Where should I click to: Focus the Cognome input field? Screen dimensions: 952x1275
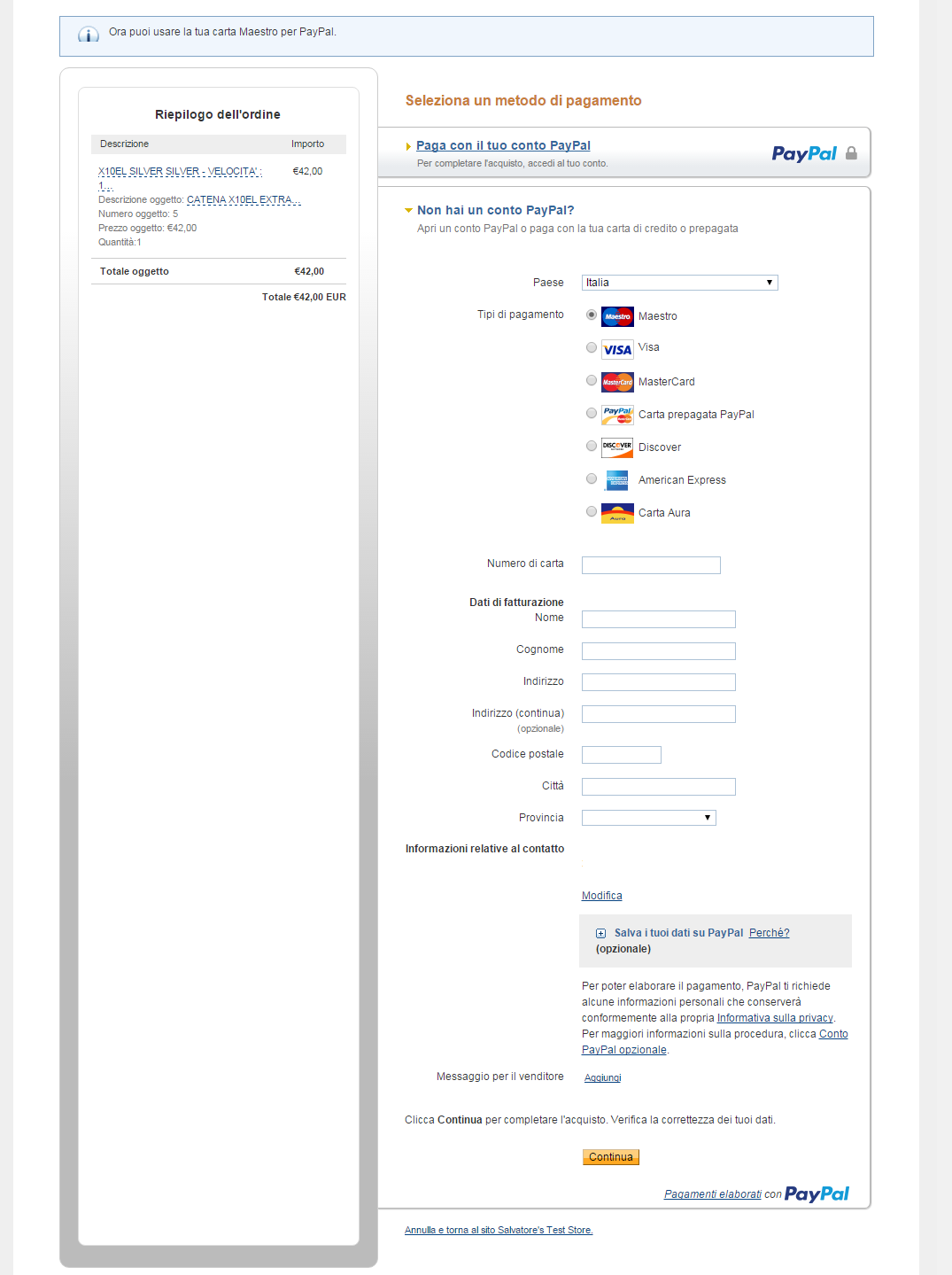659,651
